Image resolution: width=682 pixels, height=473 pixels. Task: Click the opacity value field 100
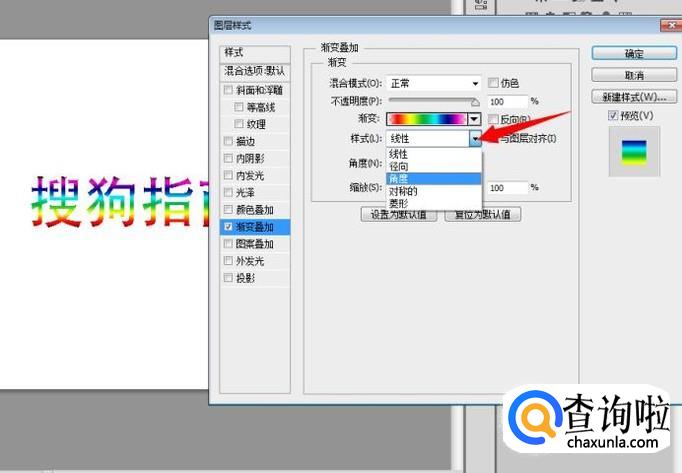pyautogui.click(x=507, y=102)
